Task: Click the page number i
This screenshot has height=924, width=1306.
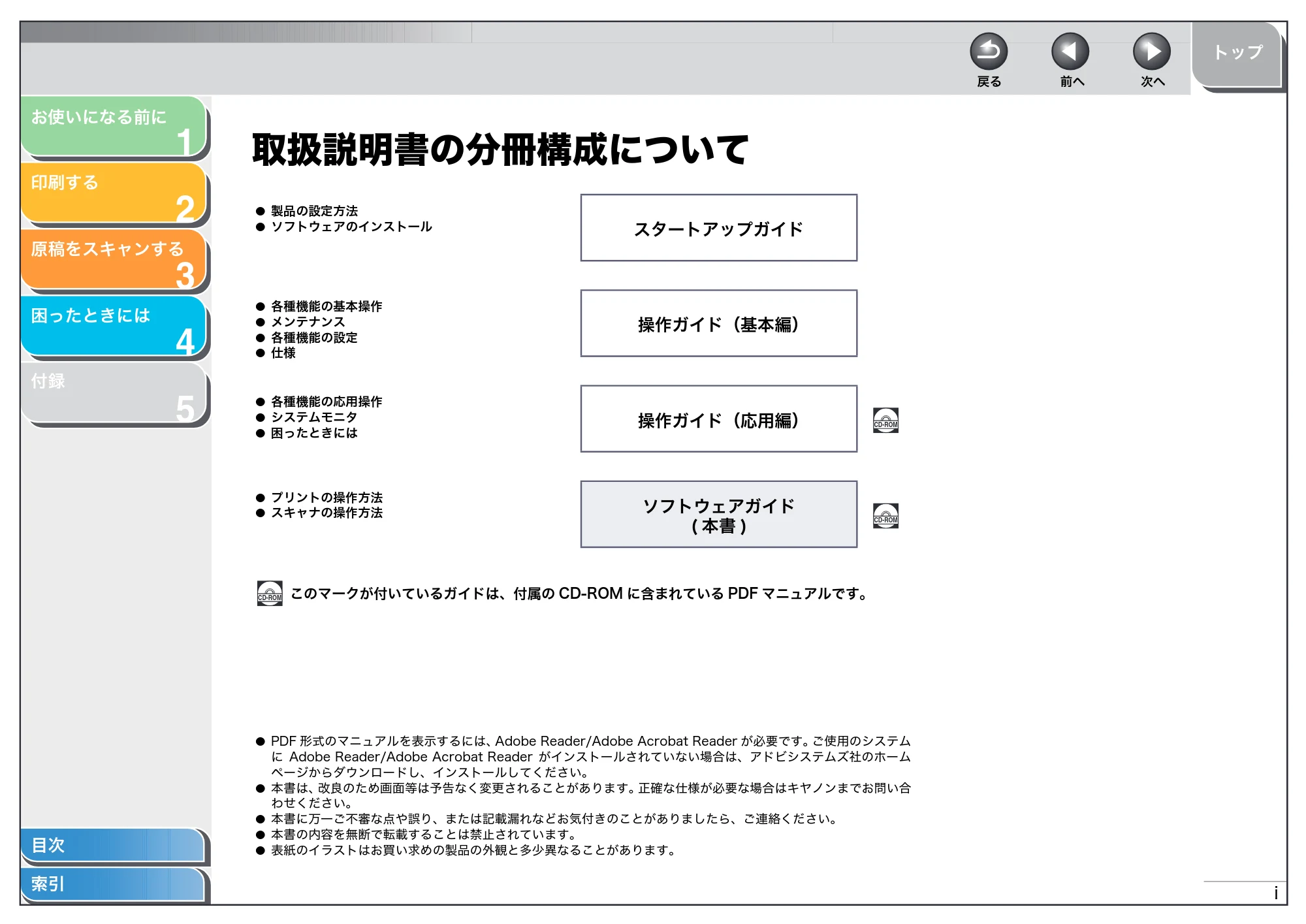Action: pyautogui.click(x=1275, y=893)
